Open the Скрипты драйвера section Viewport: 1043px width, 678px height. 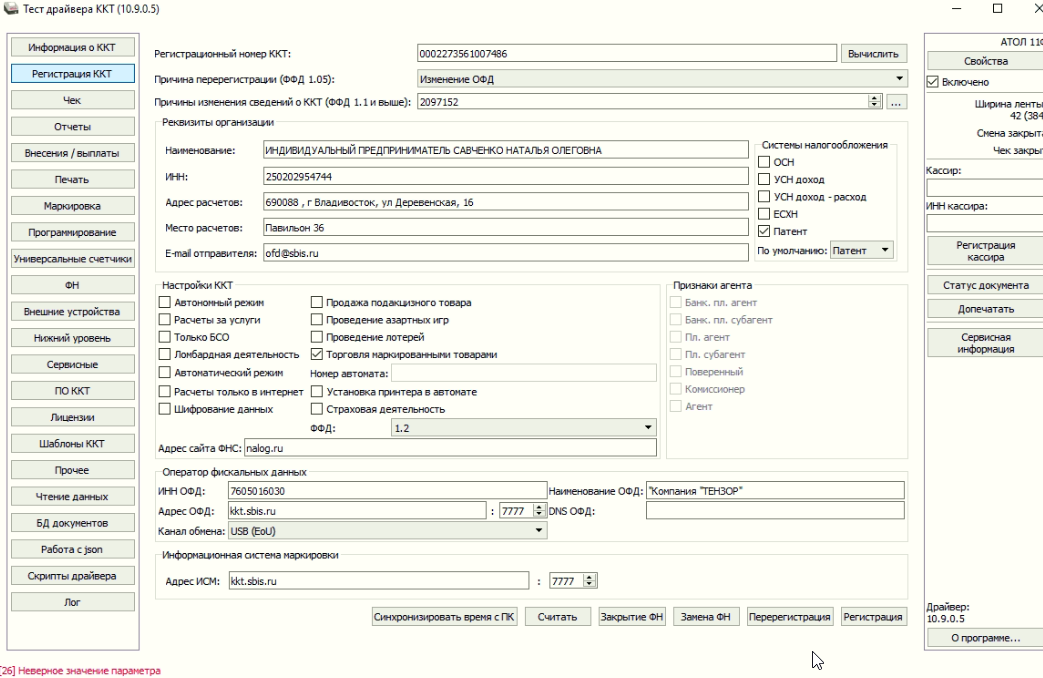(72, 576)
